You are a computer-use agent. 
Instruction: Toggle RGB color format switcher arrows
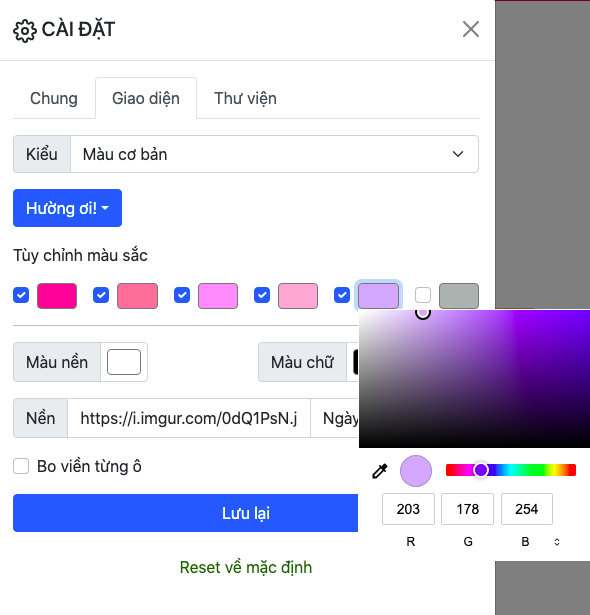click(x=557, y=542)
